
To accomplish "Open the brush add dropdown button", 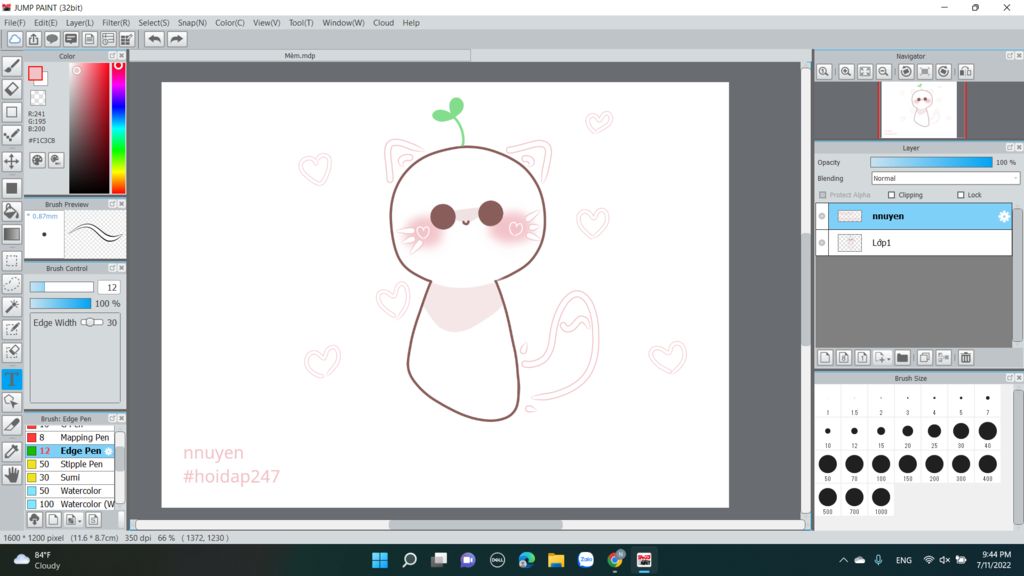I will pos(72,520).
